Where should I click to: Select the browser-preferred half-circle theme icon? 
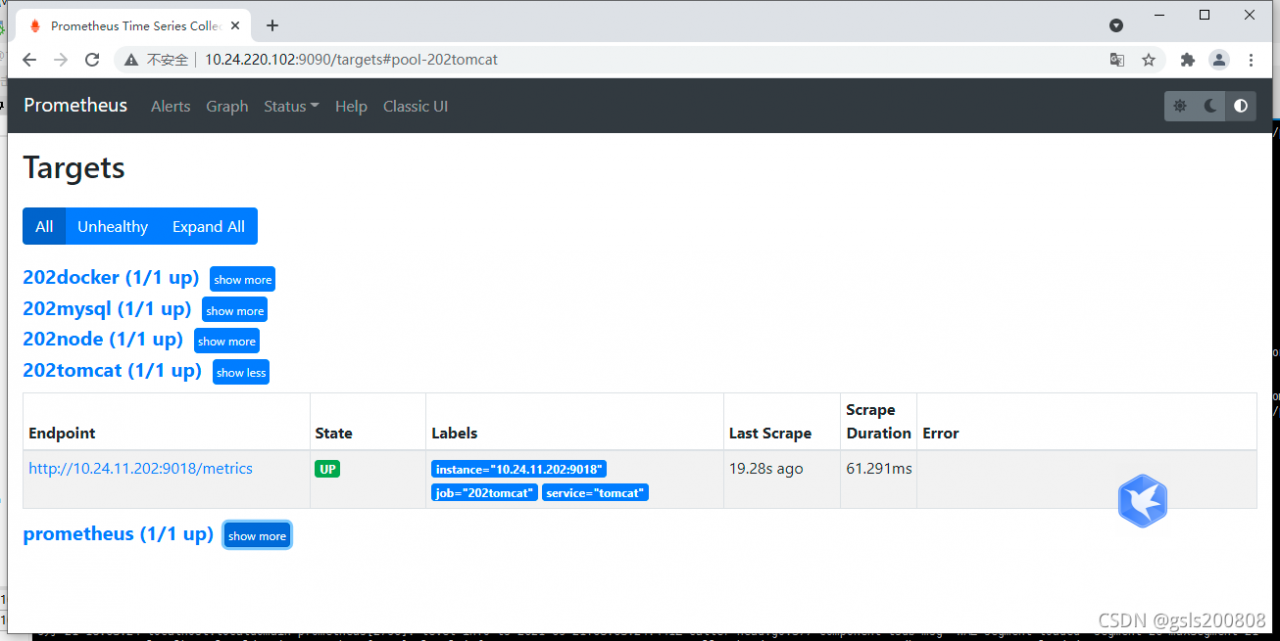point(1241,105)
